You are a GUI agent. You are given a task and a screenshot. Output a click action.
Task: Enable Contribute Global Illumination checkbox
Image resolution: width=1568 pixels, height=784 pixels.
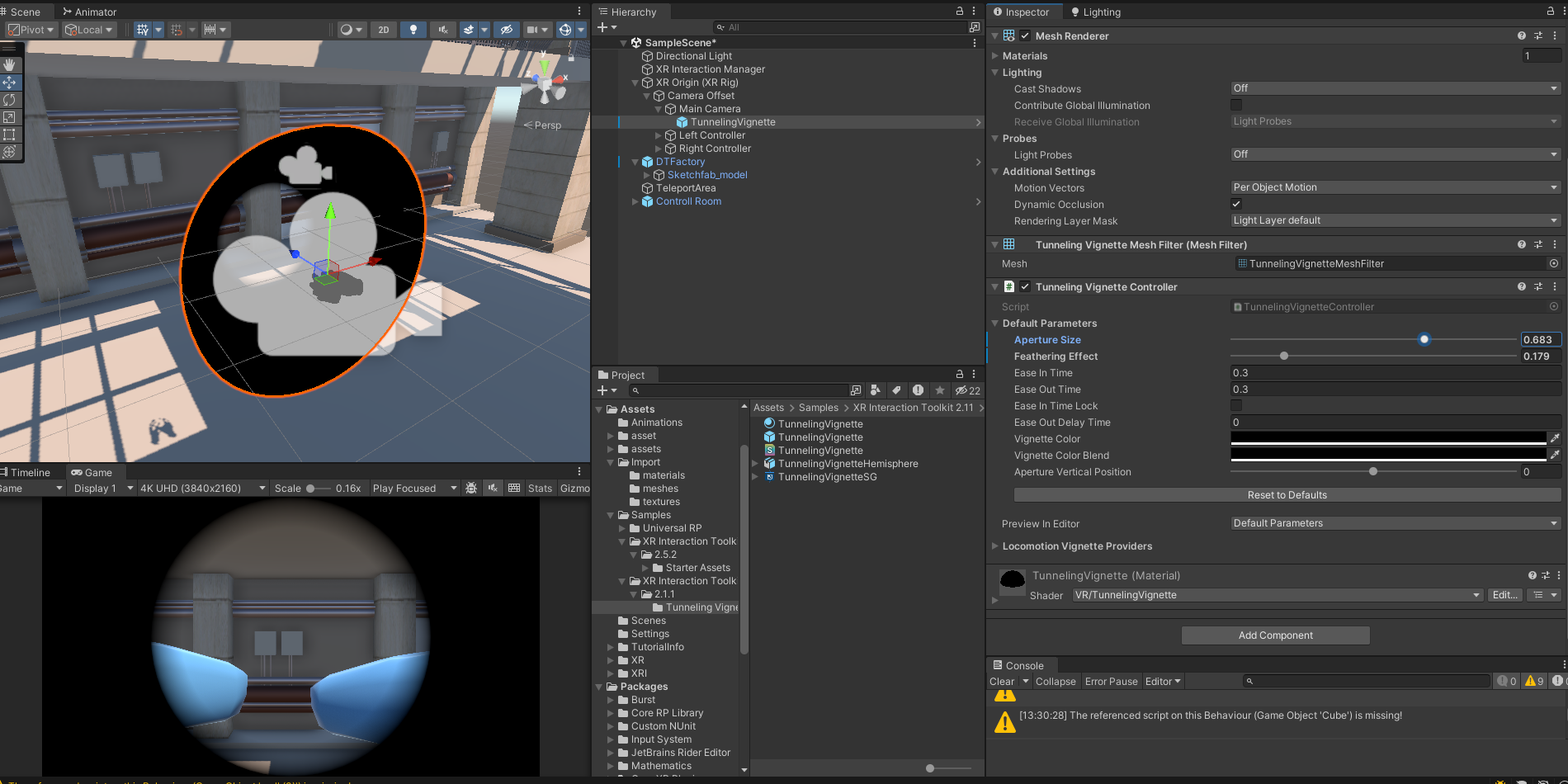coord(1236,105)
